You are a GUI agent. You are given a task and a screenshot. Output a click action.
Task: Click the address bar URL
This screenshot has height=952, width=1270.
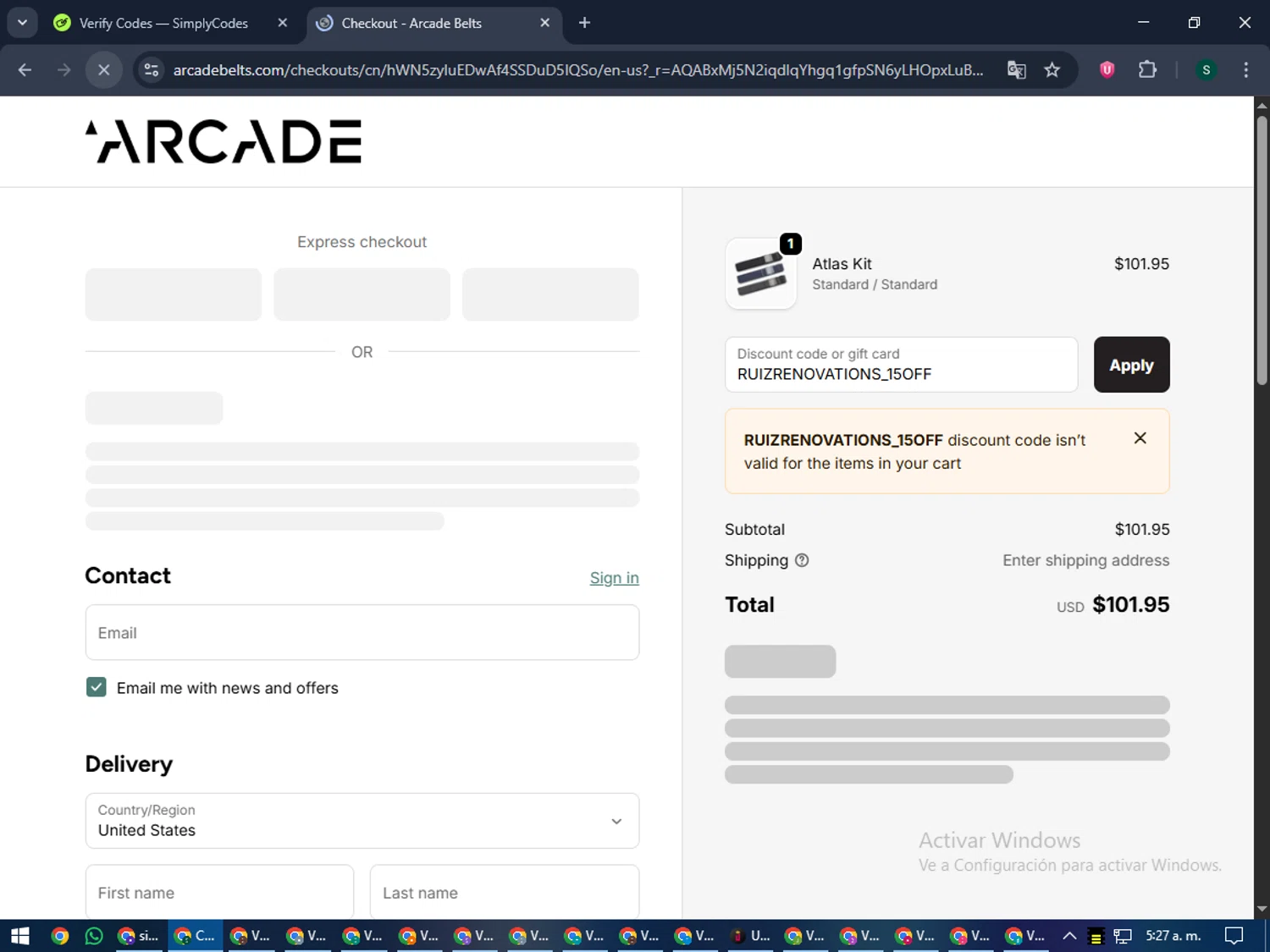click(x=578, y=70)
